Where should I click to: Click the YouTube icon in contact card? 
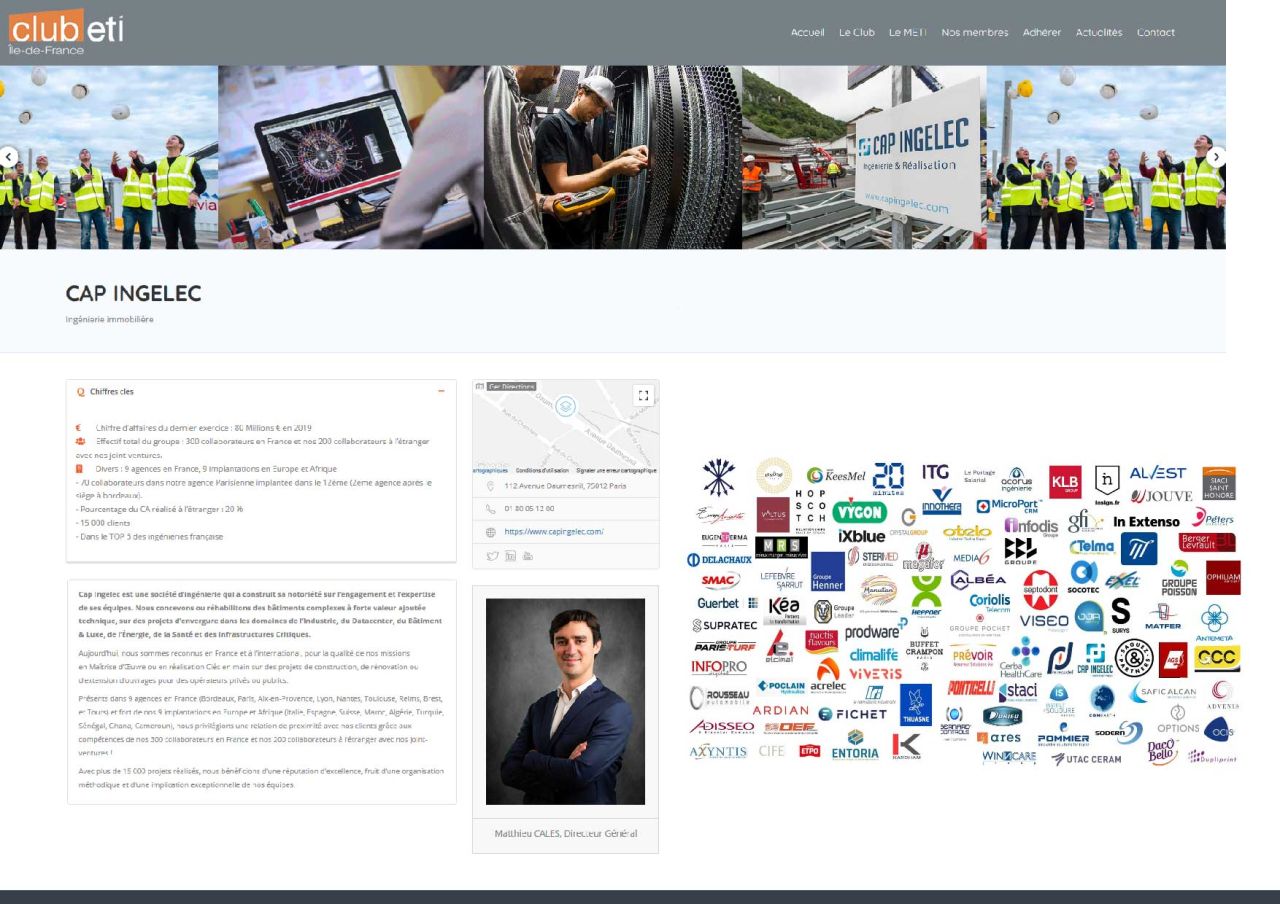point(528,556)
